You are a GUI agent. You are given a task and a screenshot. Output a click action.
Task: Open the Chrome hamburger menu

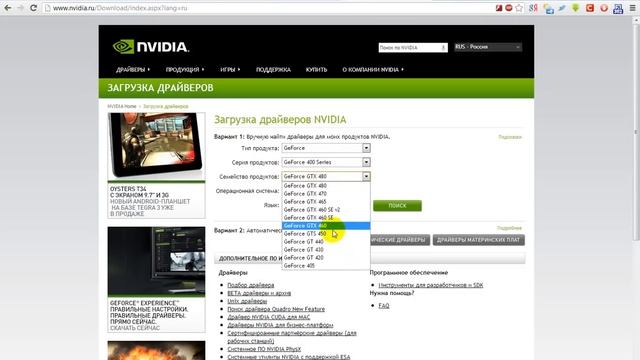632,8
